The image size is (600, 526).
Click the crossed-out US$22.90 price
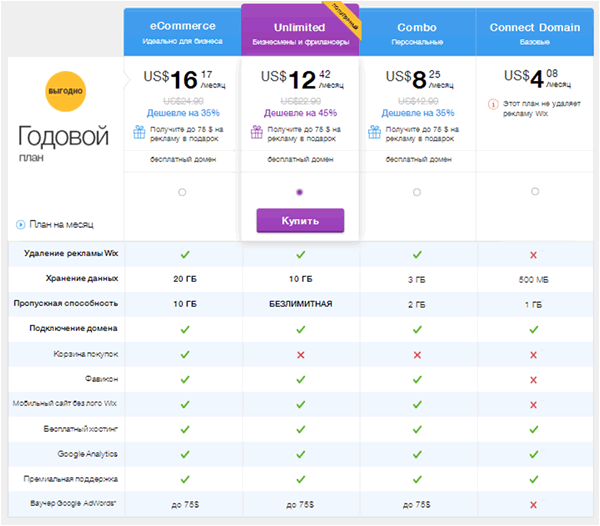click(301, 101)
